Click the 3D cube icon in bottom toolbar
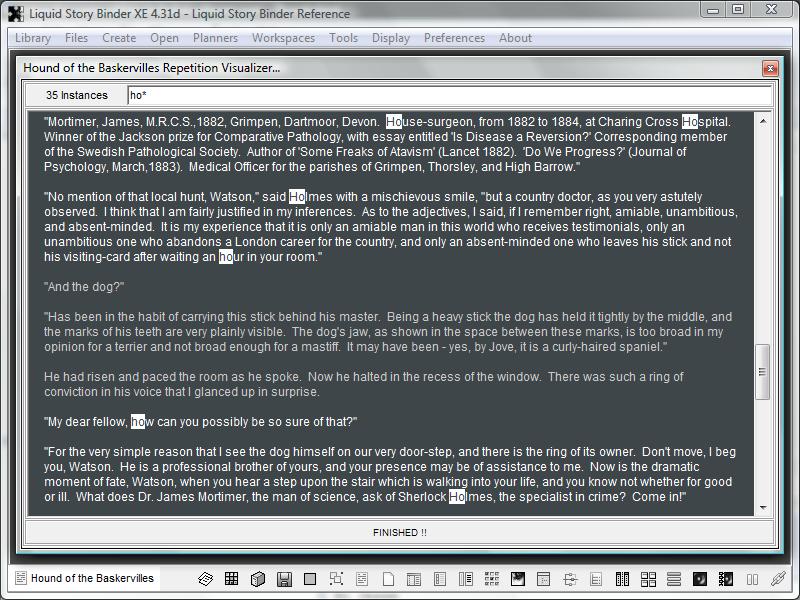This screenshot has height=600, width=800. point(258,579)
